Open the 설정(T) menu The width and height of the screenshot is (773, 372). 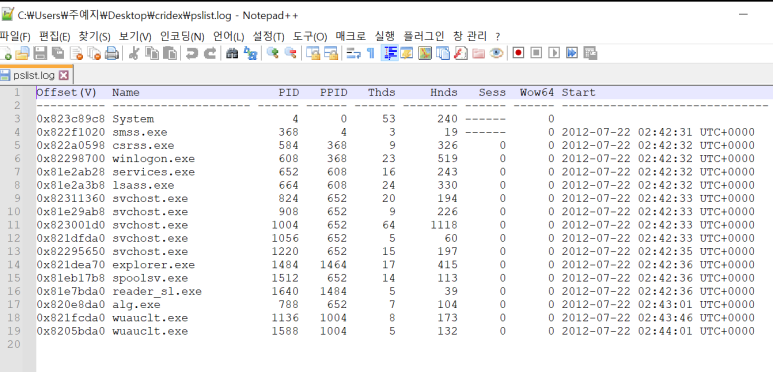[x=269, y=36]
